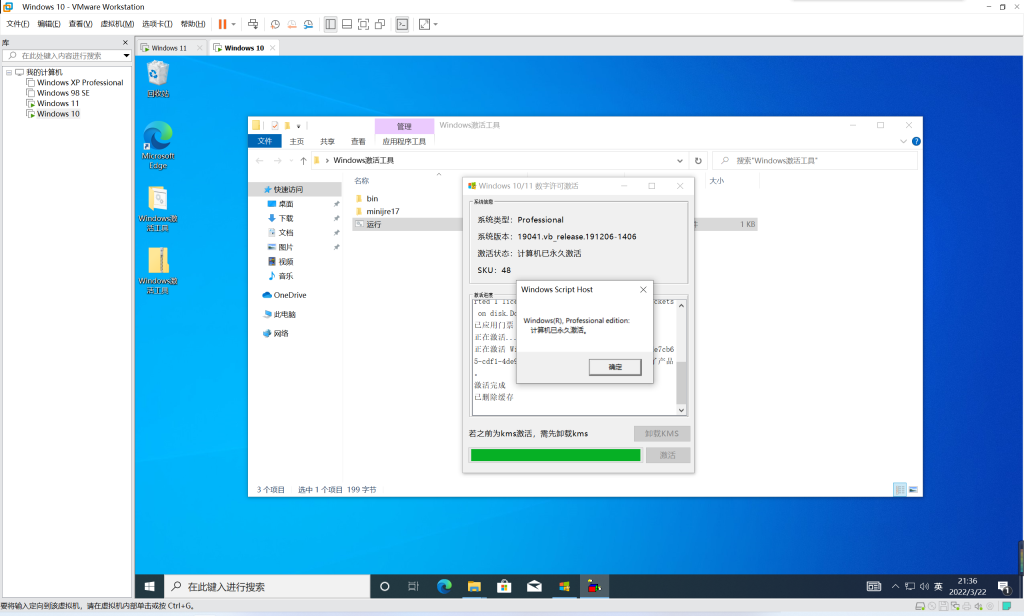The image size is (1024, 616).
Task: Sort files by the 名称 column header
Action: [x=362, y=181]
